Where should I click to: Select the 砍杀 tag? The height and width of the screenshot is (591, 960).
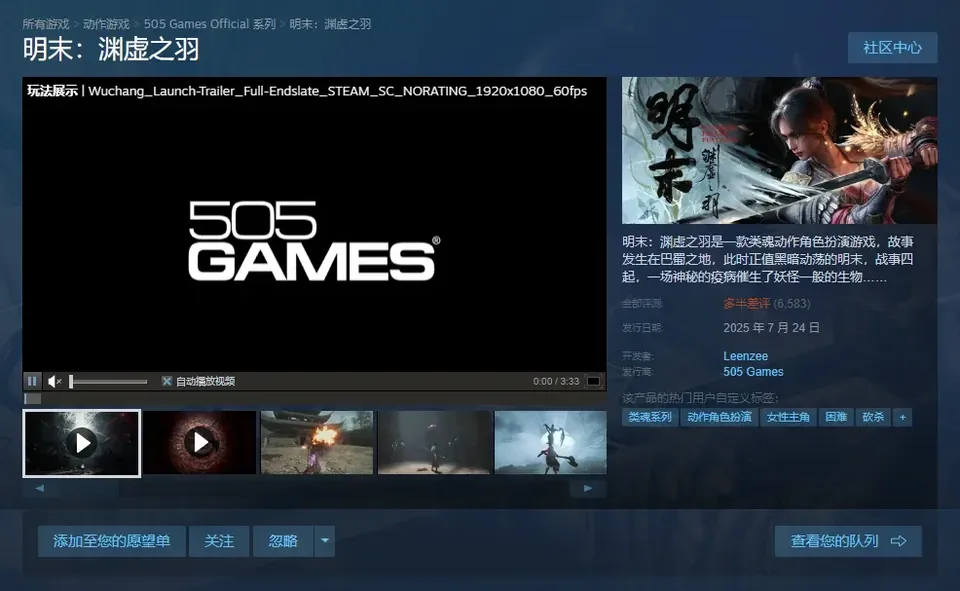coord(873,417)
